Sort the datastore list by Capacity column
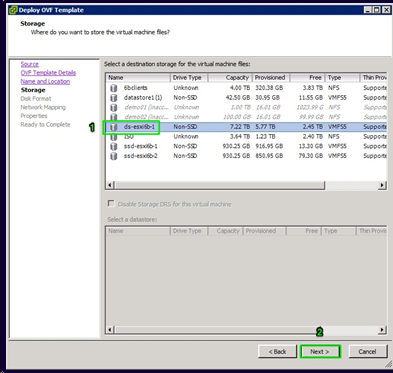393x373 pixels. pos(230,77)
